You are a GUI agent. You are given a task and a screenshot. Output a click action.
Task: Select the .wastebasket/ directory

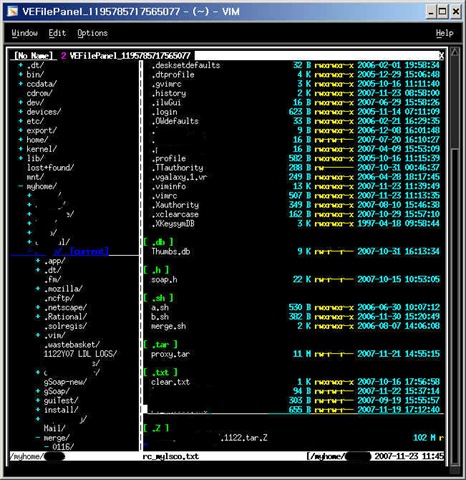[x=72, y=345]
